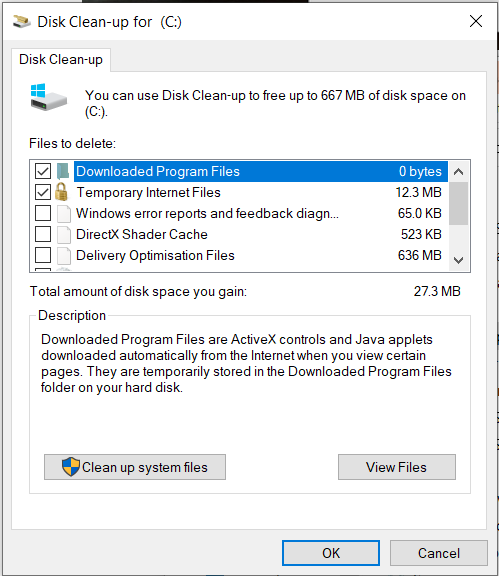Click the padlock icon for Temporary Internet Files
The width and height of the screenshot is (499, 576).
[62, 192]
